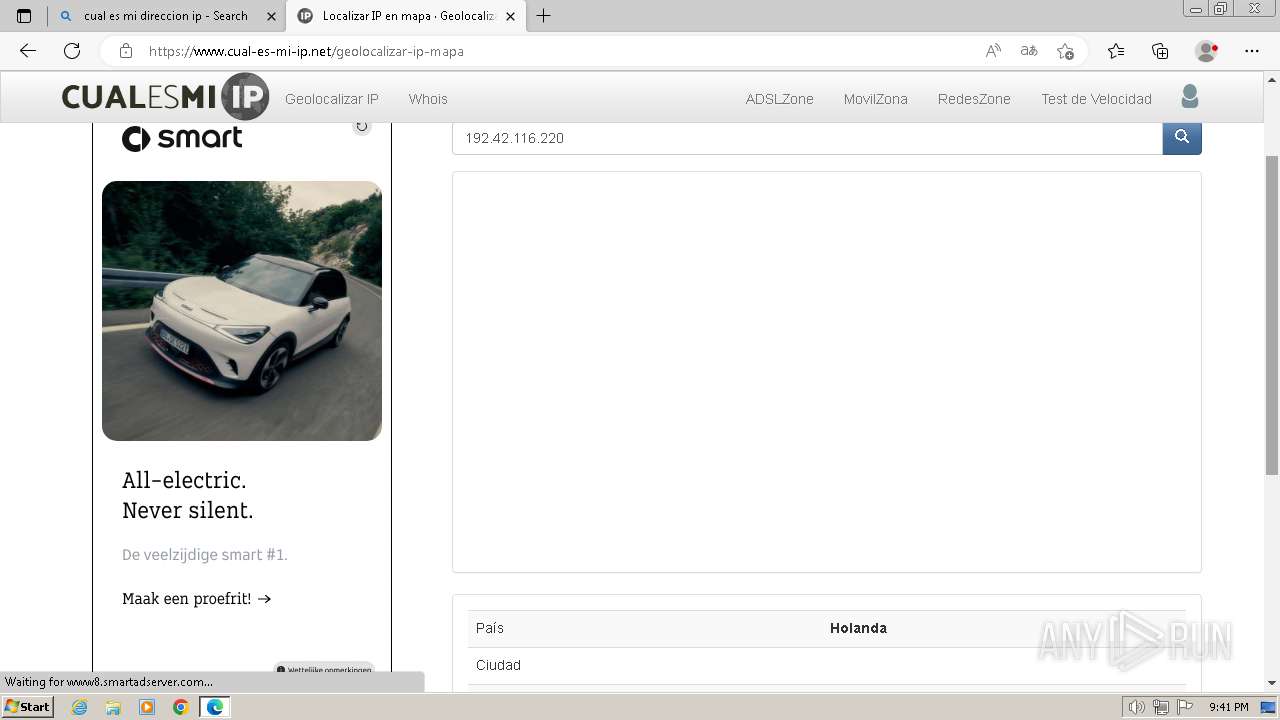This screenshot has height=720, width=1280.
Task: Open Whois menu item
Action: coord(428,99)
